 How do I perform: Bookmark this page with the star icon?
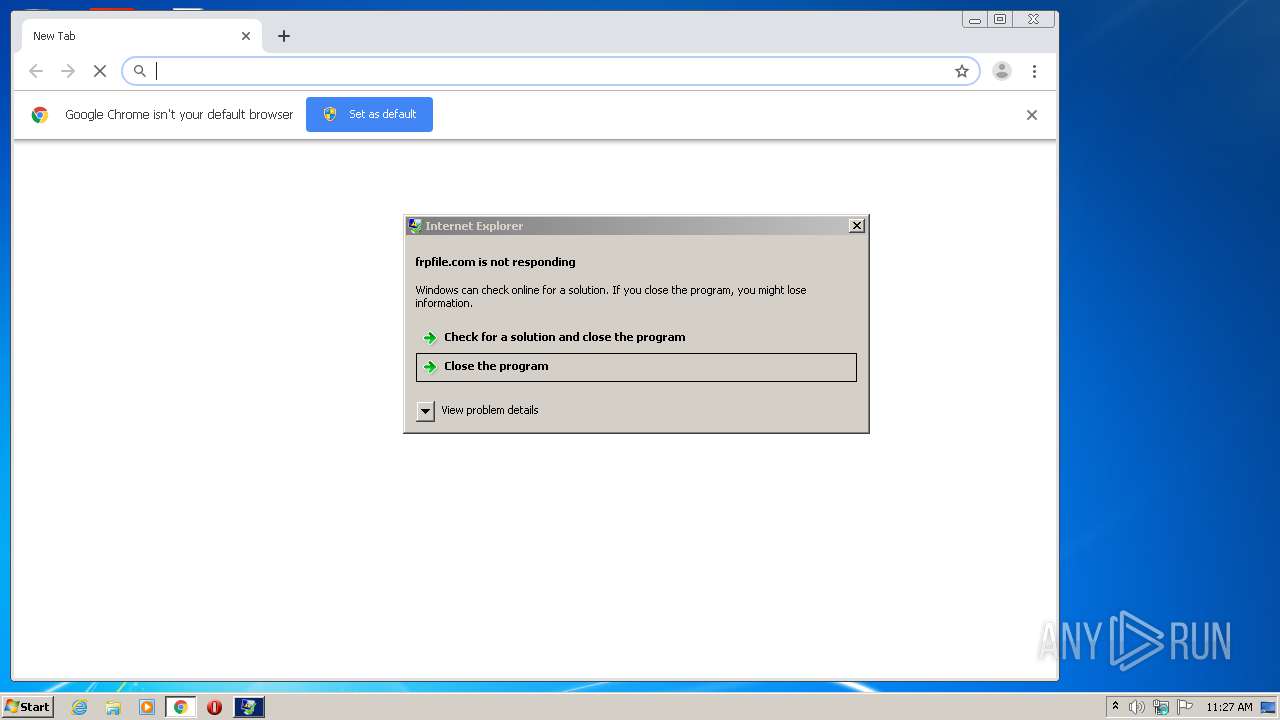pyautogui.click(x=962, y=71)
